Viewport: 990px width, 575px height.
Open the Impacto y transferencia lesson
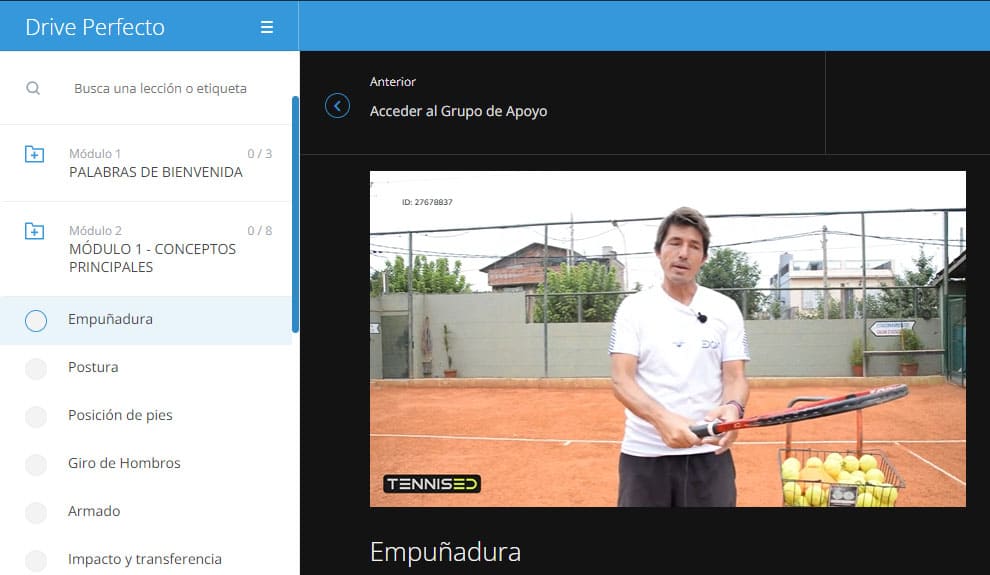(145, 559)
